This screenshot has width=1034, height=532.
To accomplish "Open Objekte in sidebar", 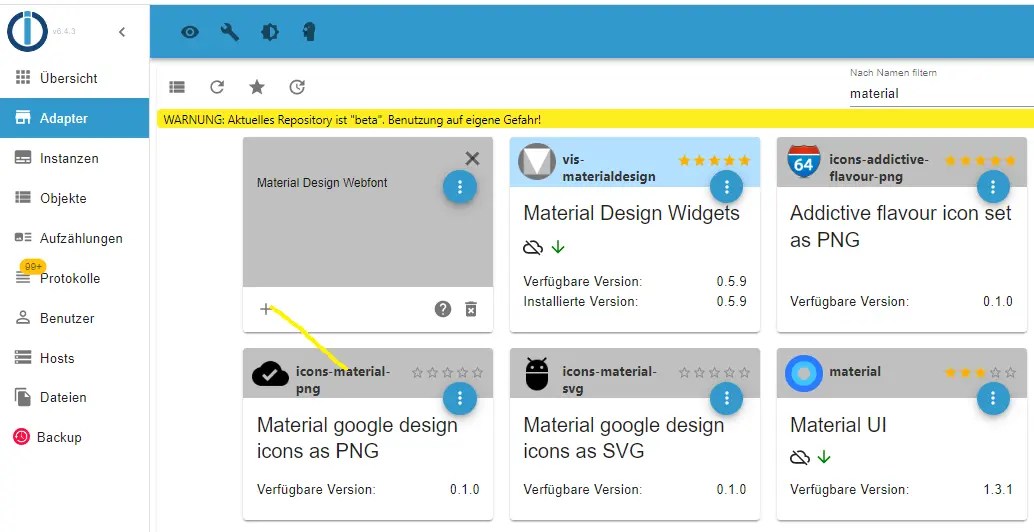I will coord(75,198).
